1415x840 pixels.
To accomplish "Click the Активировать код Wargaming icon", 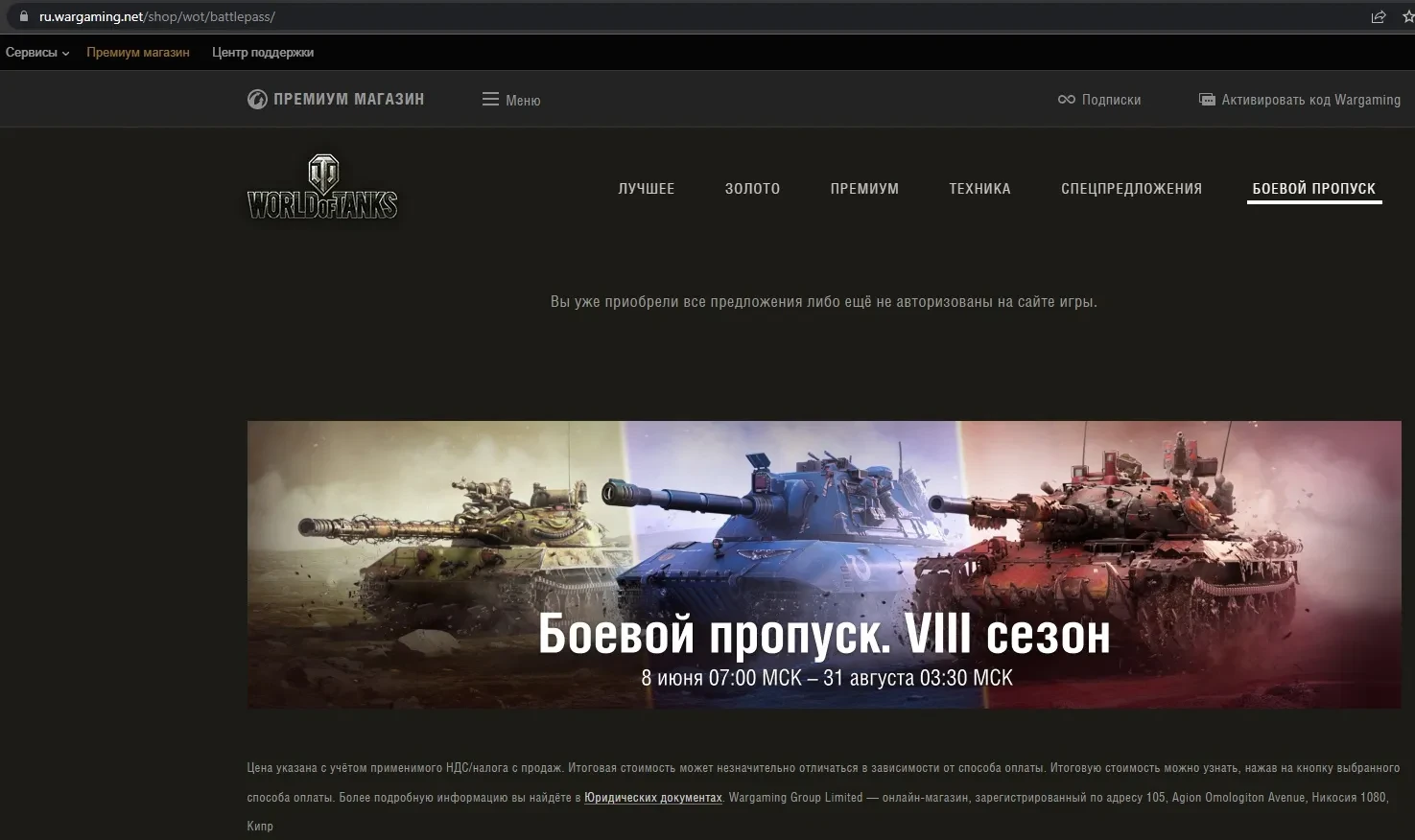I will (x=1207, y=100).
